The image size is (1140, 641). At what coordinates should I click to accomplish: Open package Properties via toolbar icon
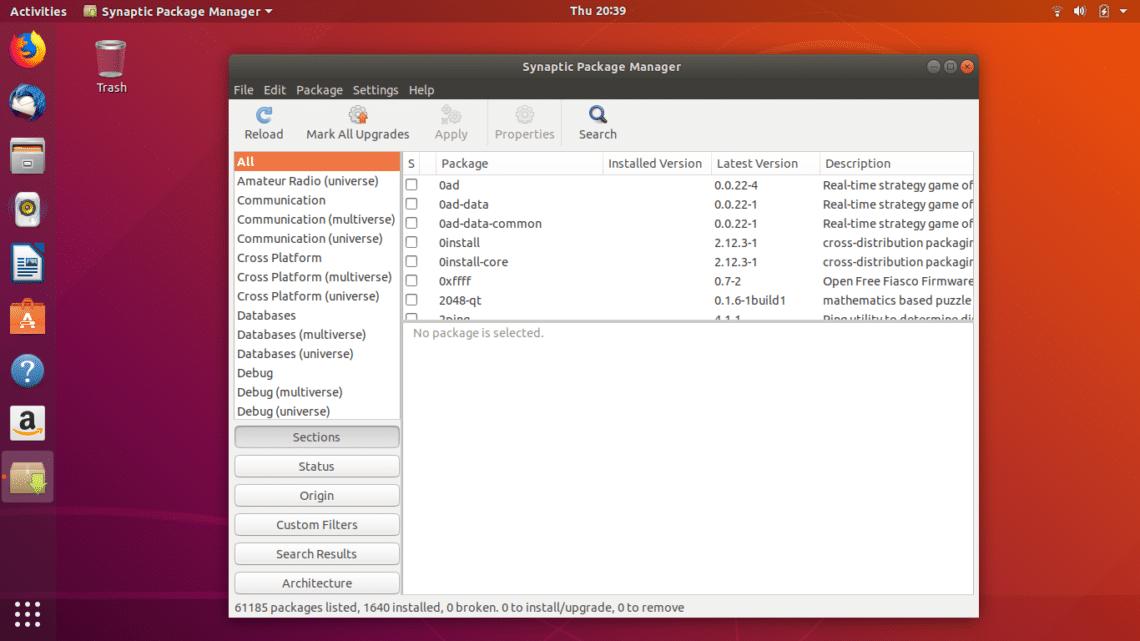(x=524, y=120)
